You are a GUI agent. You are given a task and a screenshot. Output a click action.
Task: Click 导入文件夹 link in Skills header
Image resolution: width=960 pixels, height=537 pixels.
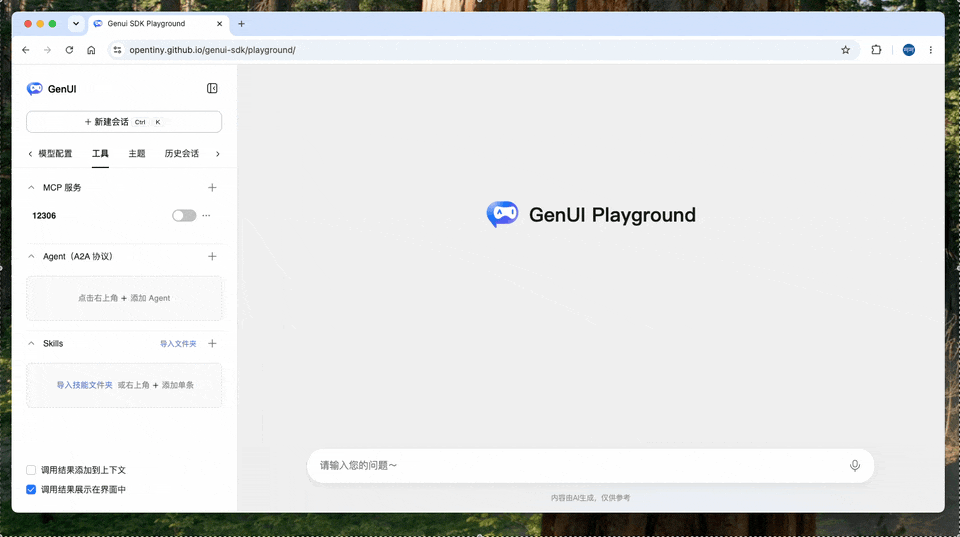pyautogui.click(x=178, y=344)
